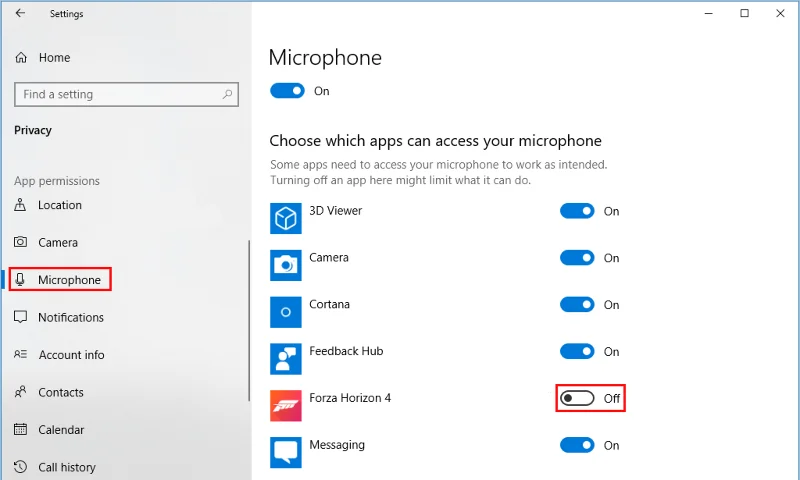Screen dimensions: 800x480
Task: Disable microphone access for 3D Viewer
Action: click(x=577, y=211)
